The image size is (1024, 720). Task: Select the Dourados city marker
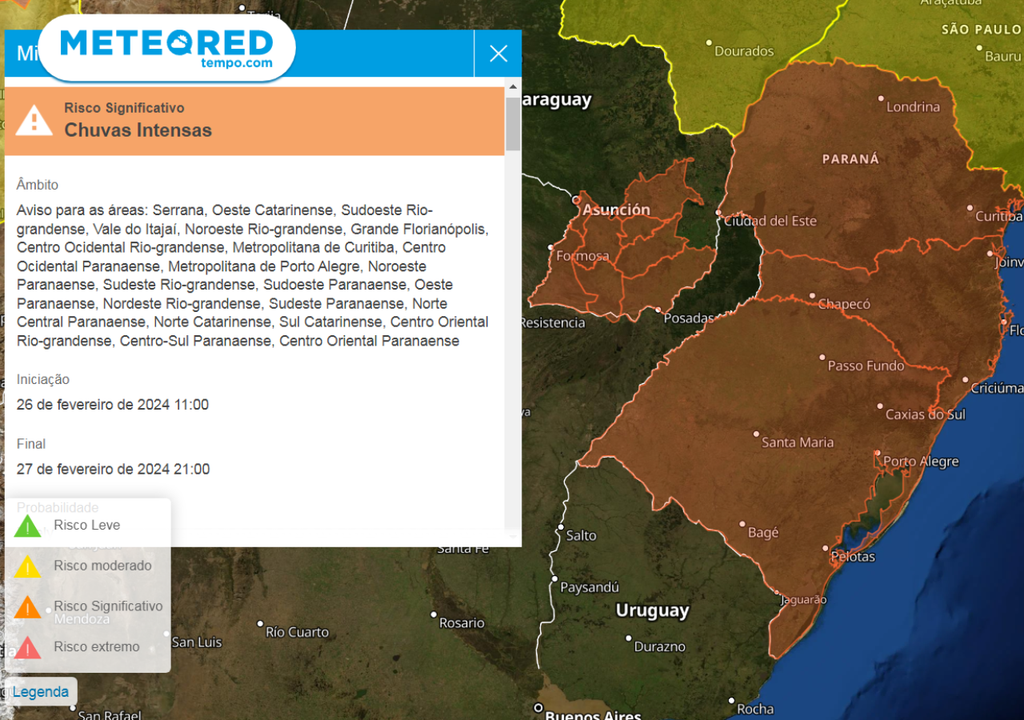click(709, 43)
